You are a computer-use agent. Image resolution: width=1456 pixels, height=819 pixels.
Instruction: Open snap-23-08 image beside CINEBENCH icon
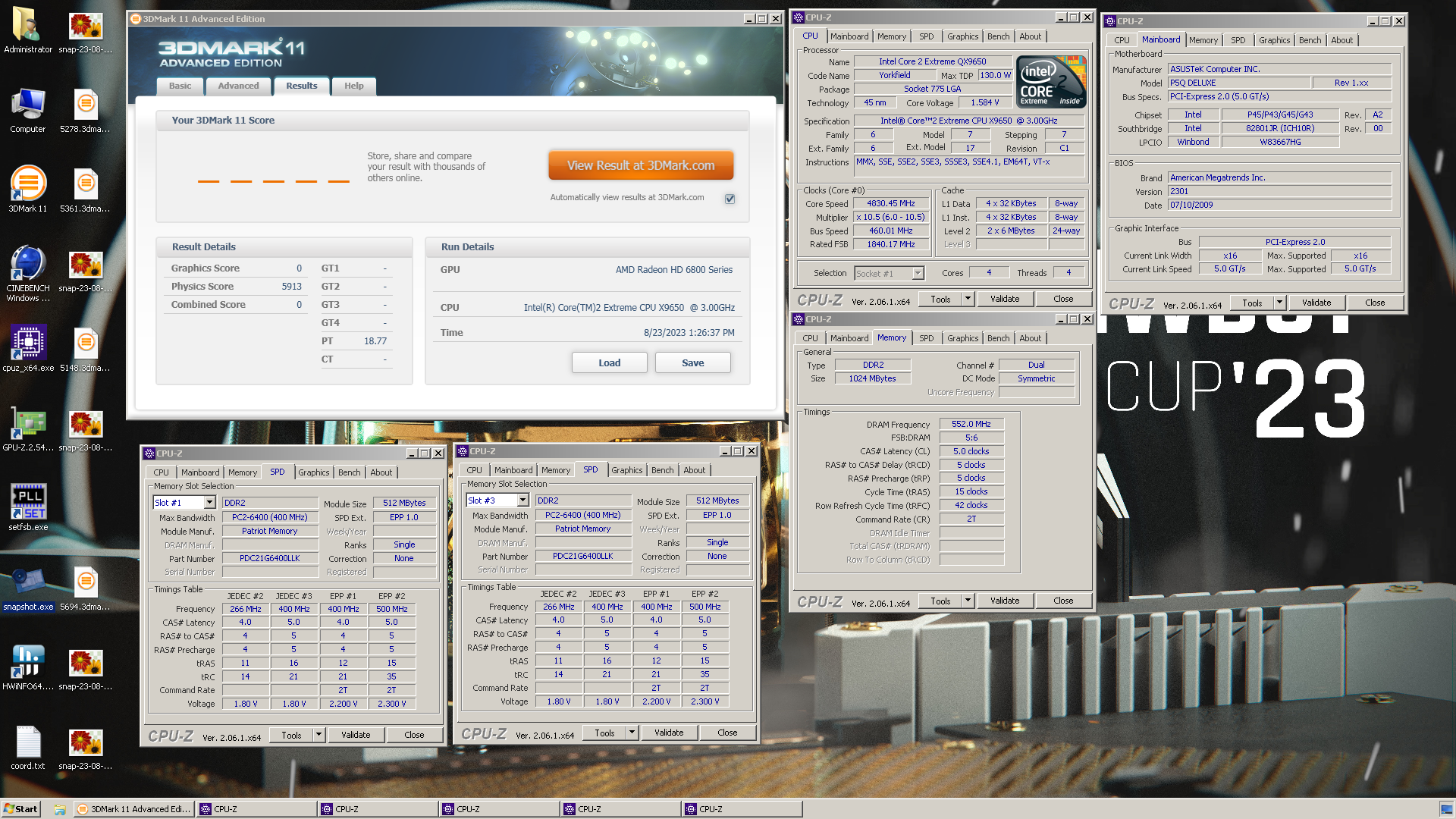click(x=86, y=270)
